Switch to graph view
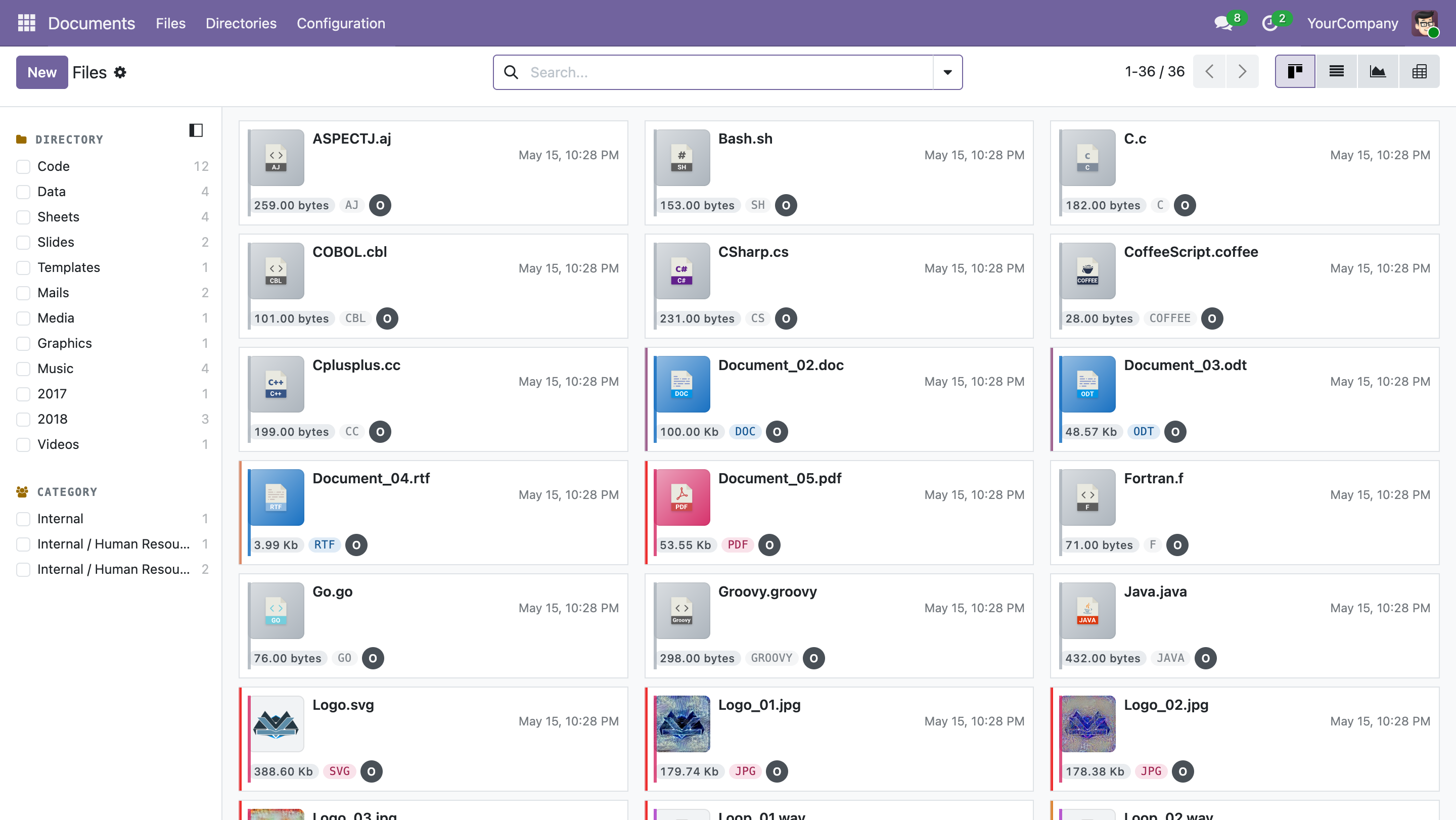Image resolution: width=1456 pixels, height=820 pixels. pyautogui.click(x=1378, y=72)
